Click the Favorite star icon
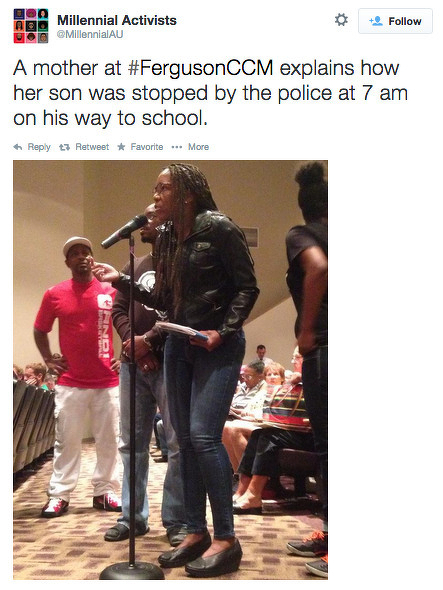The image size is (443, 590). [121, 147]
